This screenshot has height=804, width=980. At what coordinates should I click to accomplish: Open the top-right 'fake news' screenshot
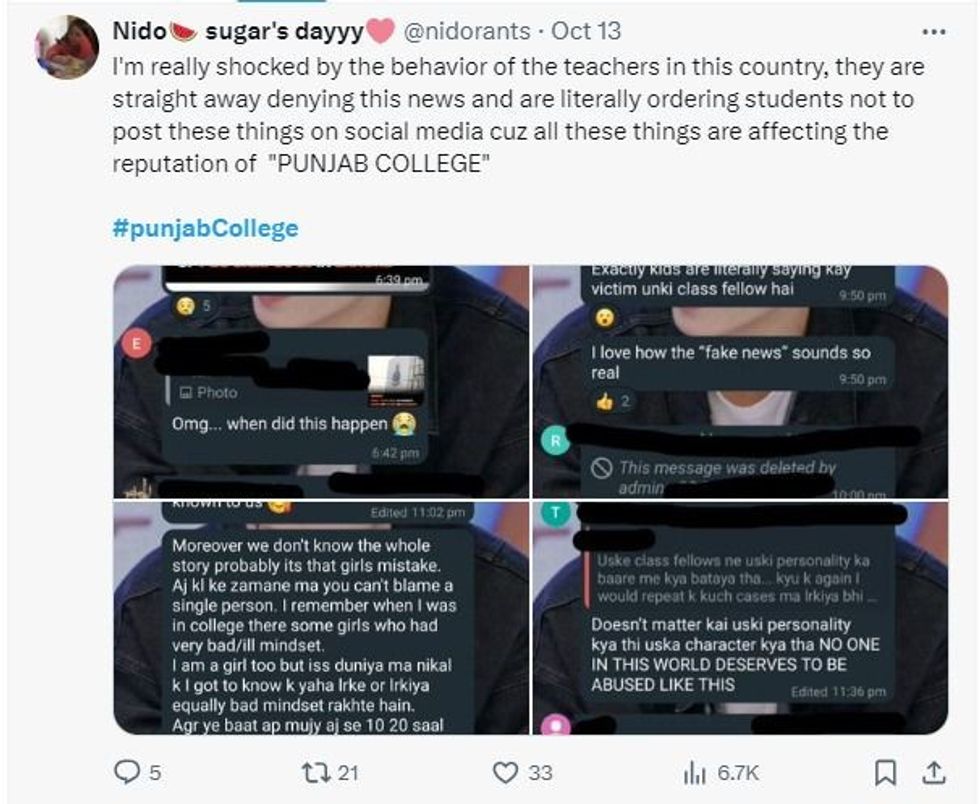click(x=740, y=381)
